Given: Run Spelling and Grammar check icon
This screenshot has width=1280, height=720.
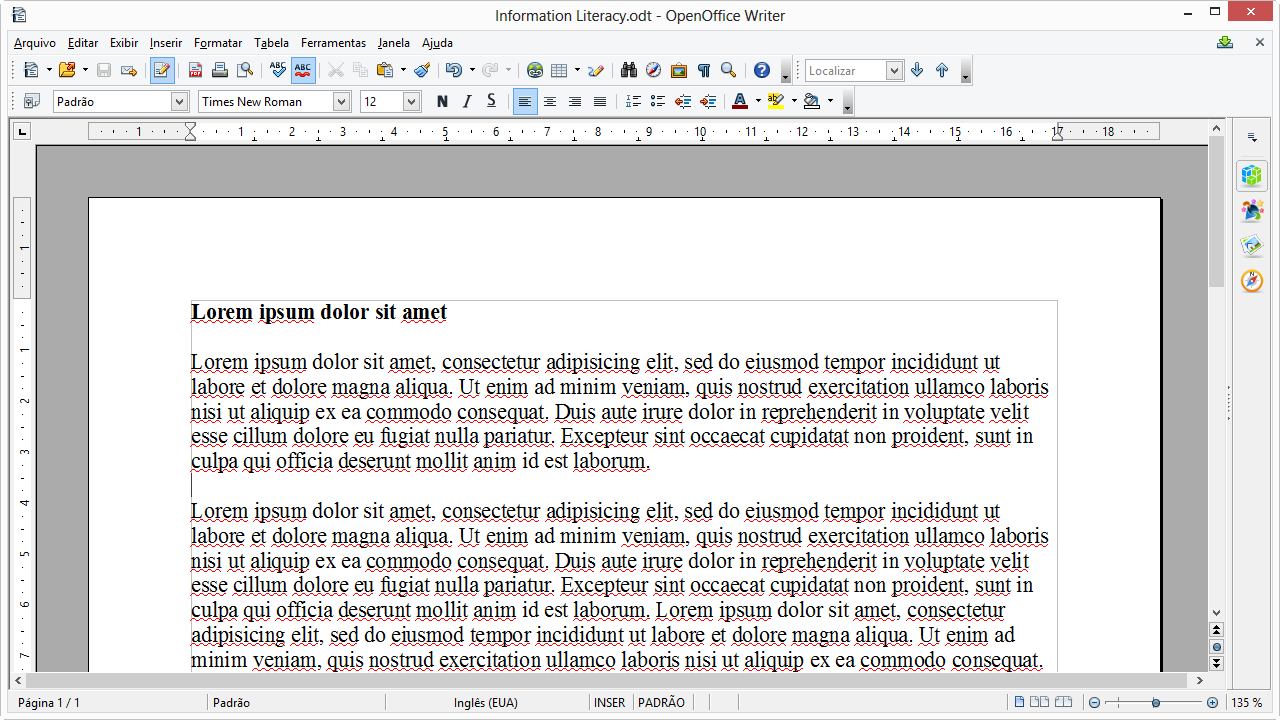Looking at the screenshot, I should [x=278, y=70].
